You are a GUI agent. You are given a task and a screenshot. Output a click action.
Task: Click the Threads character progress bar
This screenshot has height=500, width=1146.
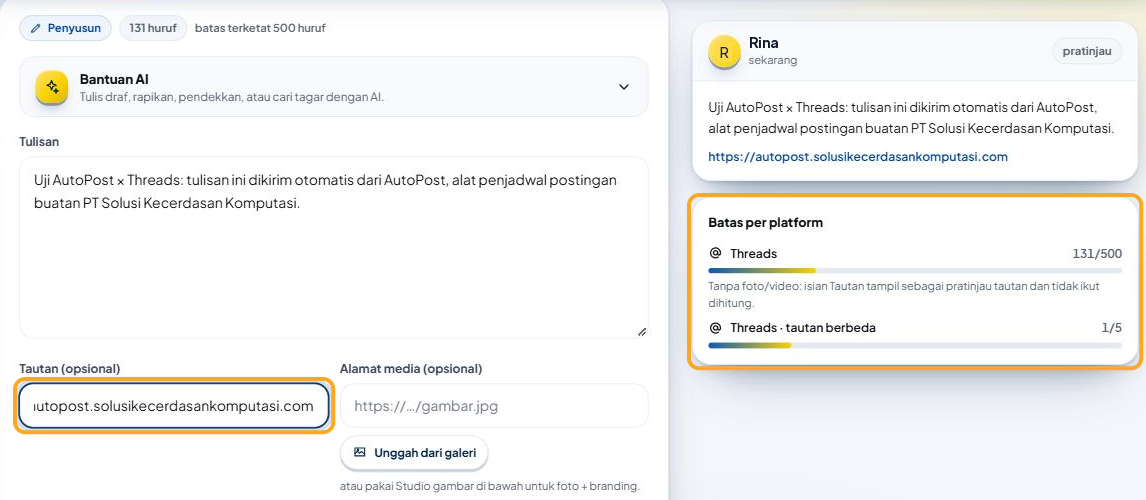(915, 270)
